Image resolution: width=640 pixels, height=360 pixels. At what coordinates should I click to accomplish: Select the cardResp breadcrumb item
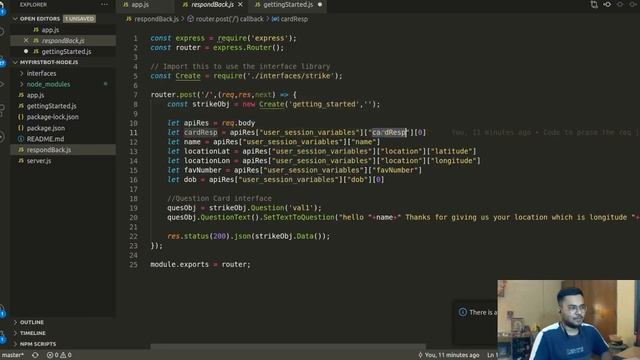coord(294,19)
